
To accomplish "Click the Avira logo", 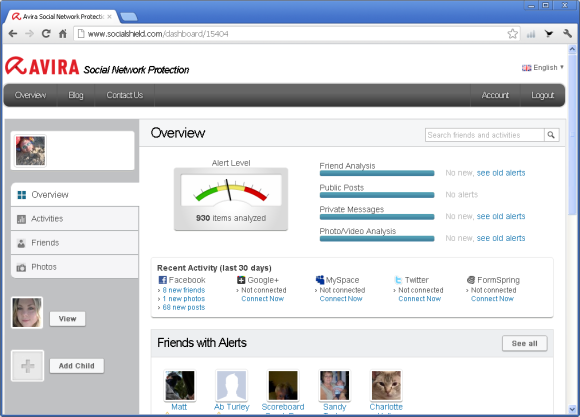I will [x=42, y=67].
